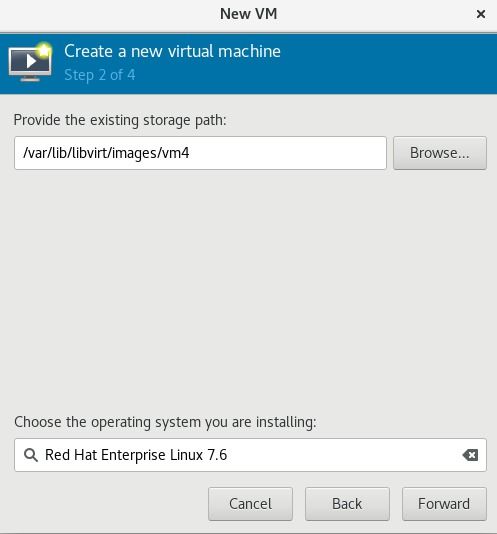Viewport: 497px width, 534px height.
Task: Click the yellow star badge on VM icon
Action: [x=44, y=50]
